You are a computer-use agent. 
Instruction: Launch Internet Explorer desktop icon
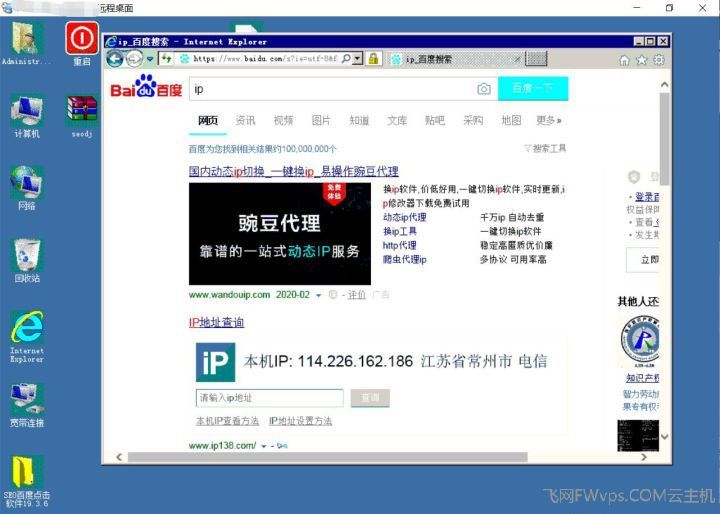click(x=27, y=336)
